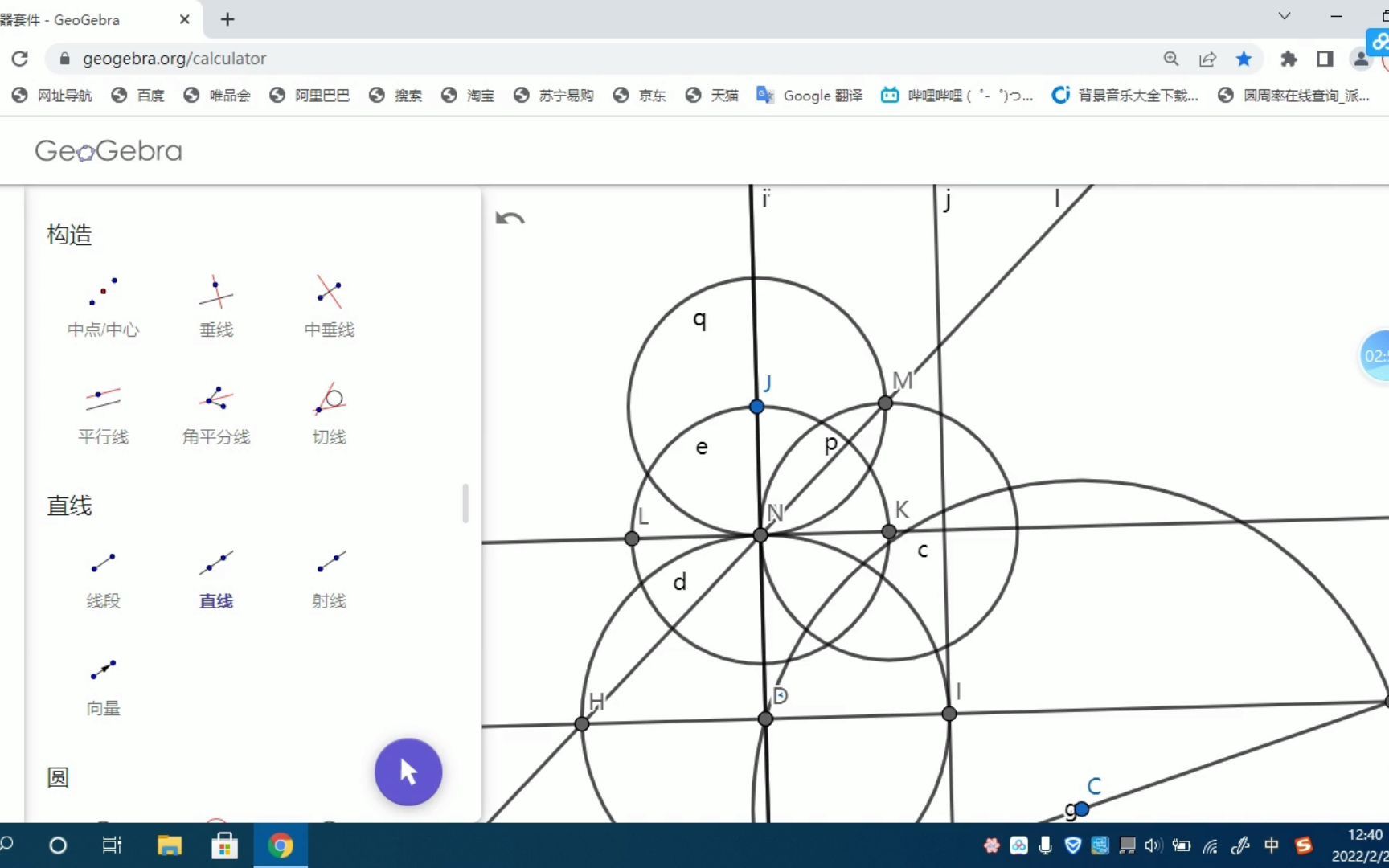This screenshot has width=1389, height=868.
Task: Select the Midpoint or Center tool
Action: click(x=103, y=307)
